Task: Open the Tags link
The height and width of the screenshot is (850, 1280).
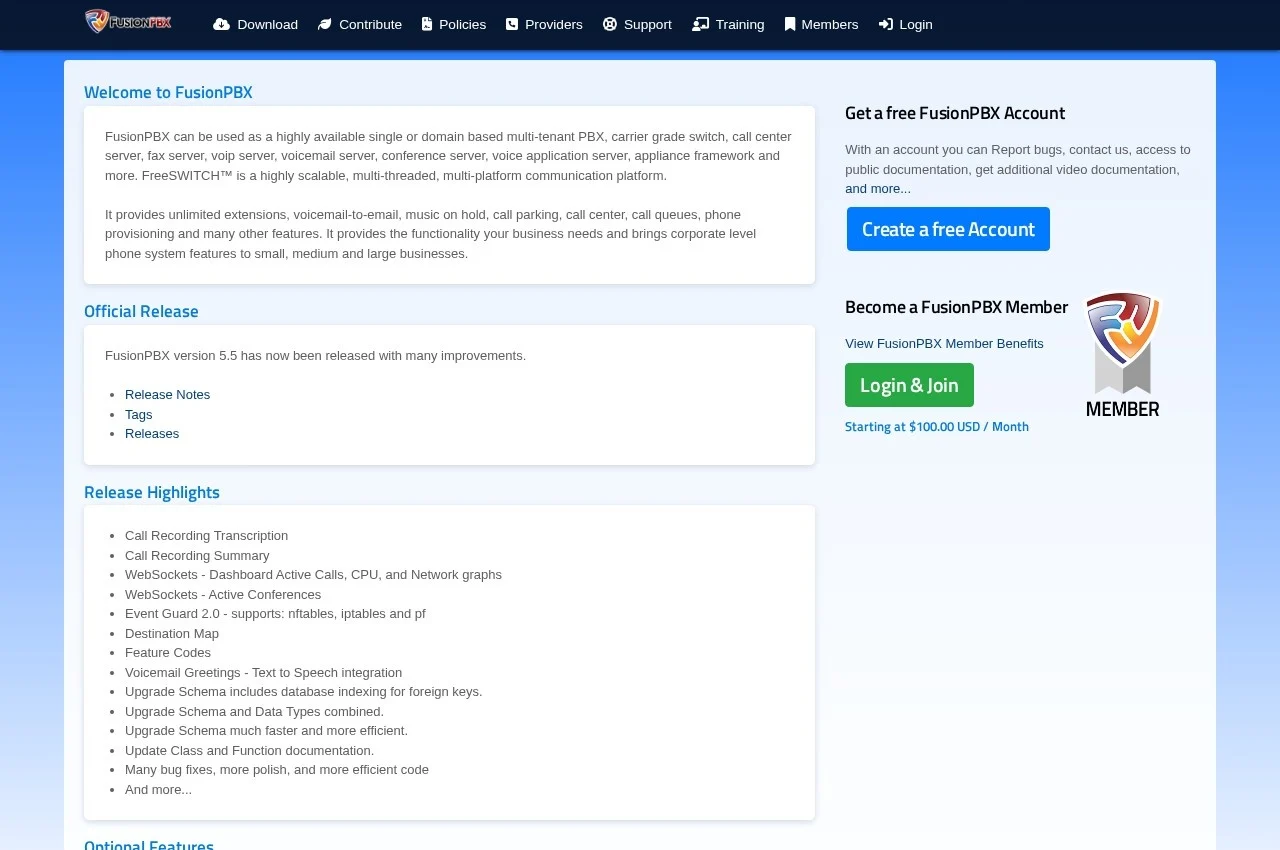Action: 139,414
